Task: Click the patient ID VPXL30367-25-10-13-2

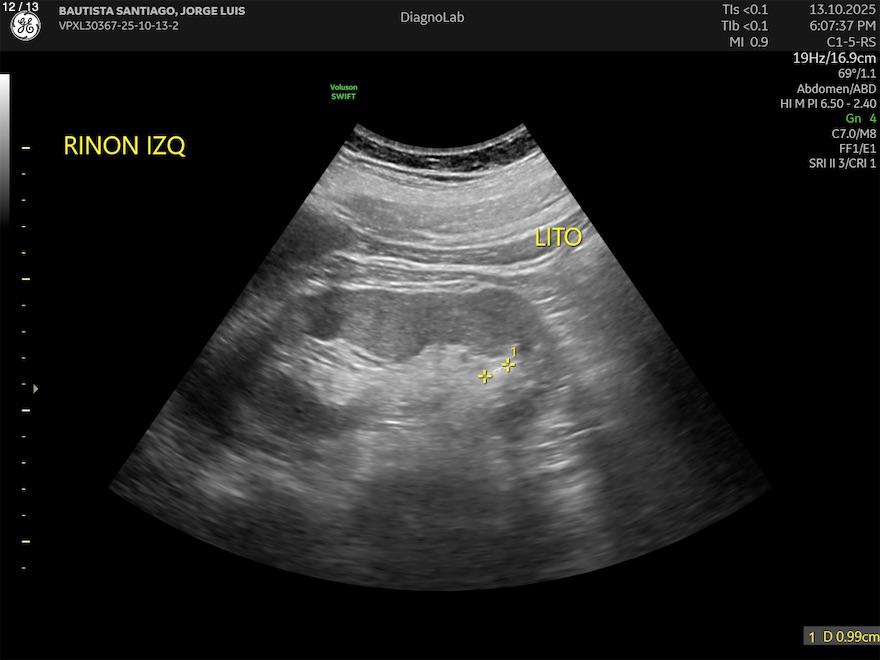Action: [121, 25]
